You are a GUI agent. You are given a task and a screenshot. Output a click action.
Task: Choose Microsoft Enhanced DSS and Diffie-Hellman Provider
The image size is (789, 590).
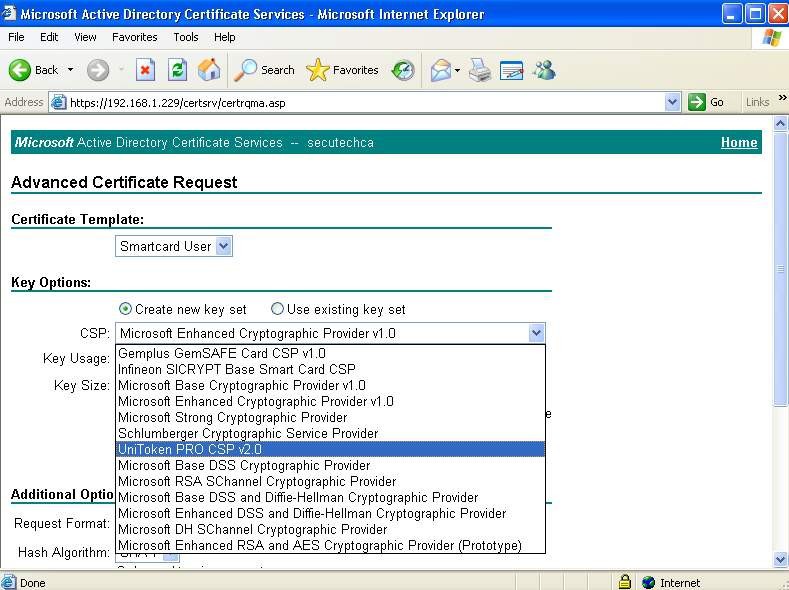pos(330,514)
